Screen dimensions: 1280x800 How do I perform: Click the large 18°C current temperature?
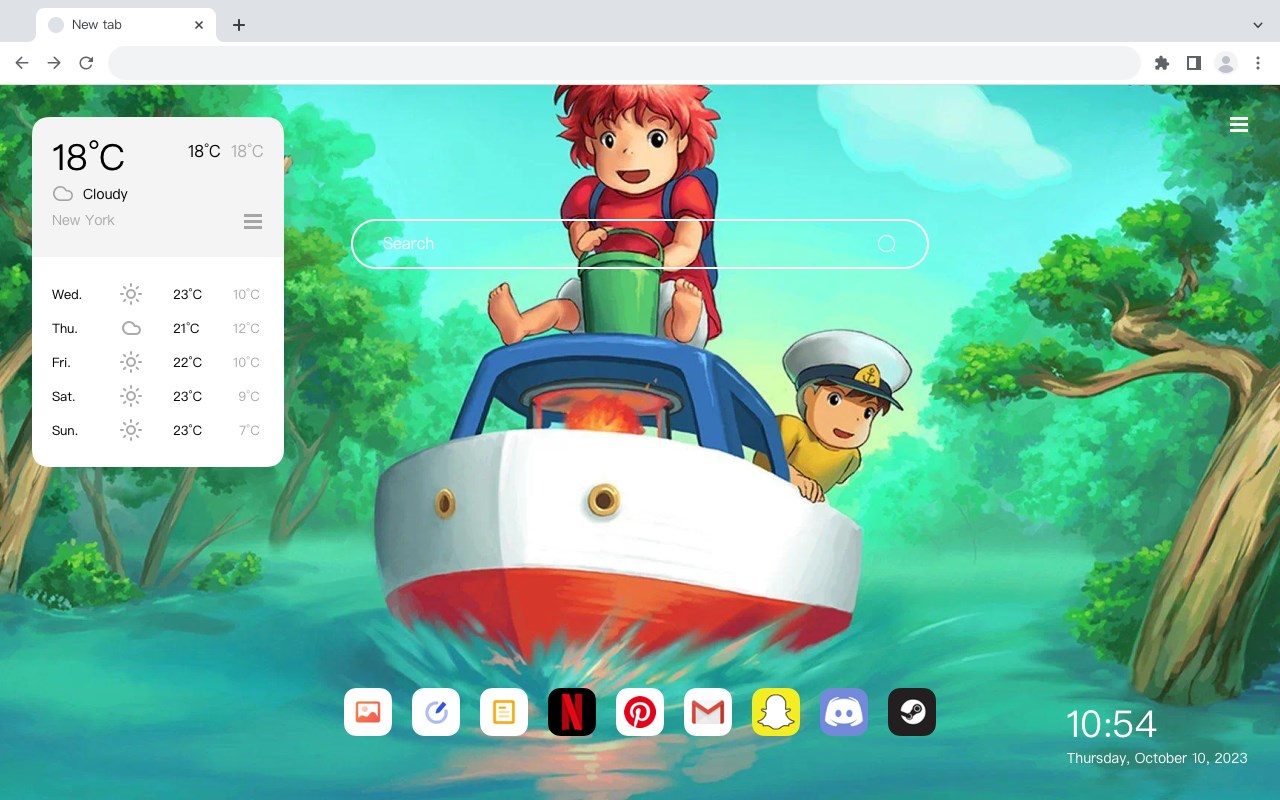[x=88, y=158]
